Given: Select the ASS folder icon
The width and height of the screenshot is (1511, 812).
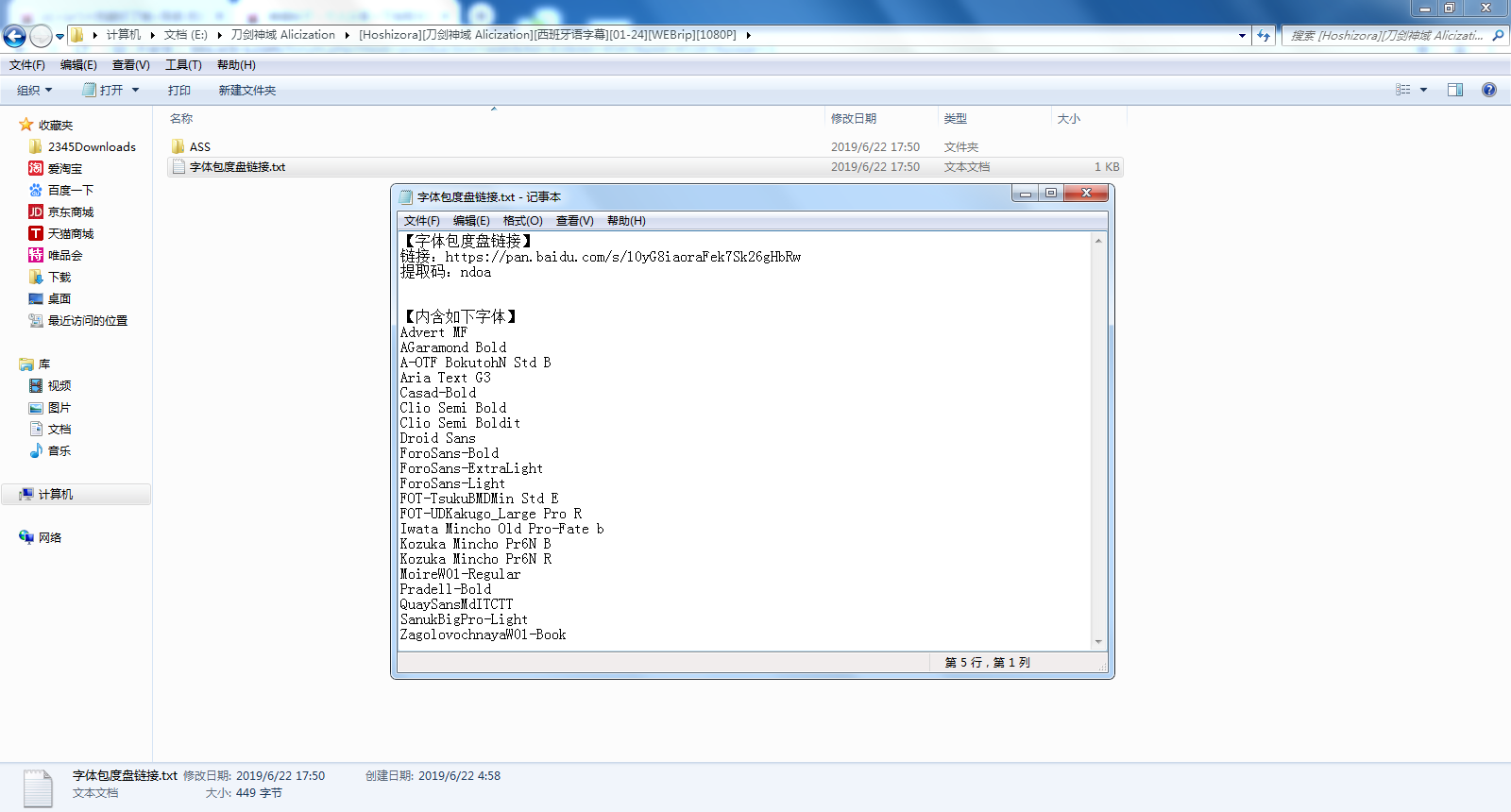Looking at the screenshot, I should coord(178,146).
